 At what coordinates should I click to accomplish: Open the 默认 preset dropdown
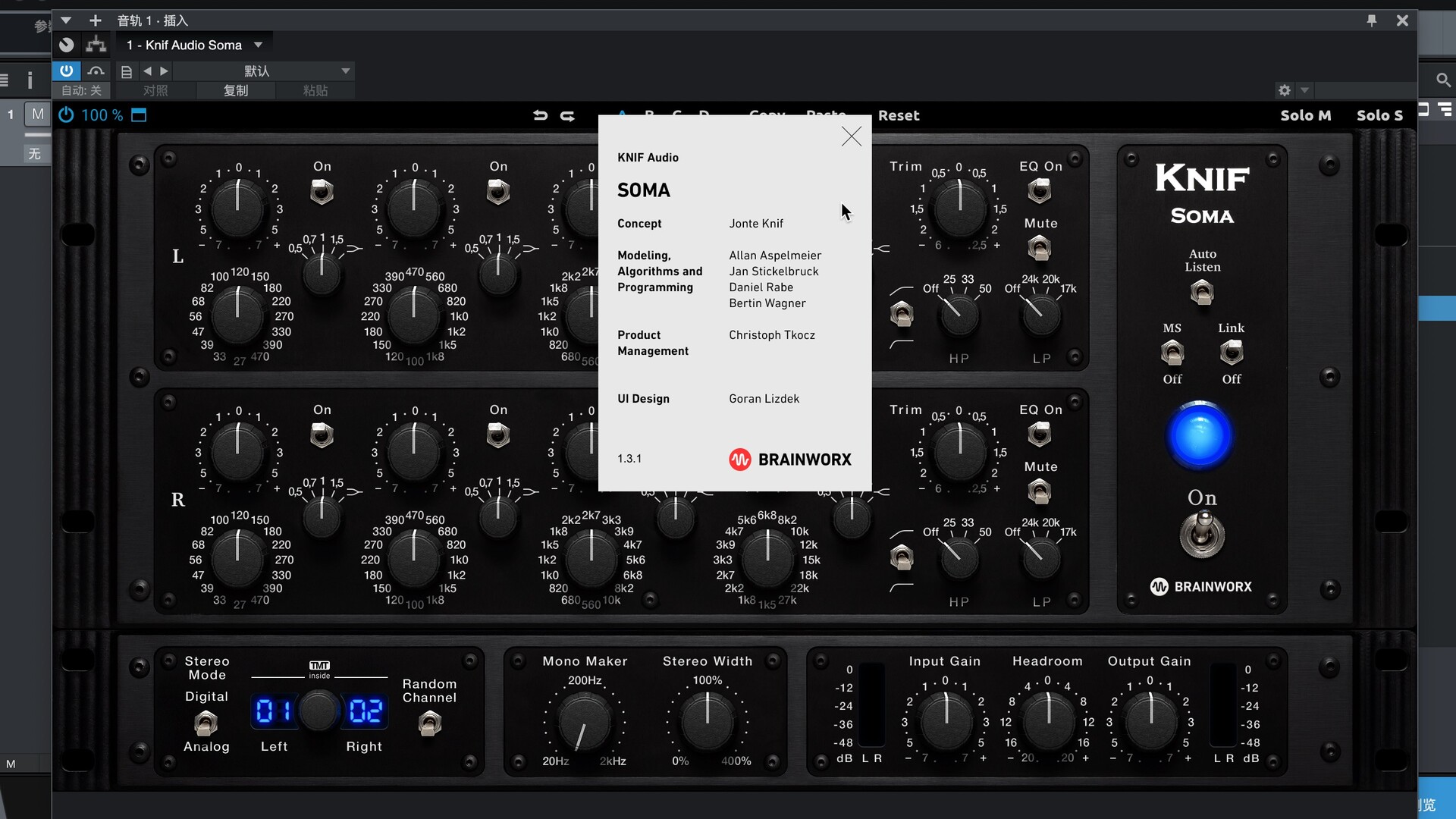264,71
